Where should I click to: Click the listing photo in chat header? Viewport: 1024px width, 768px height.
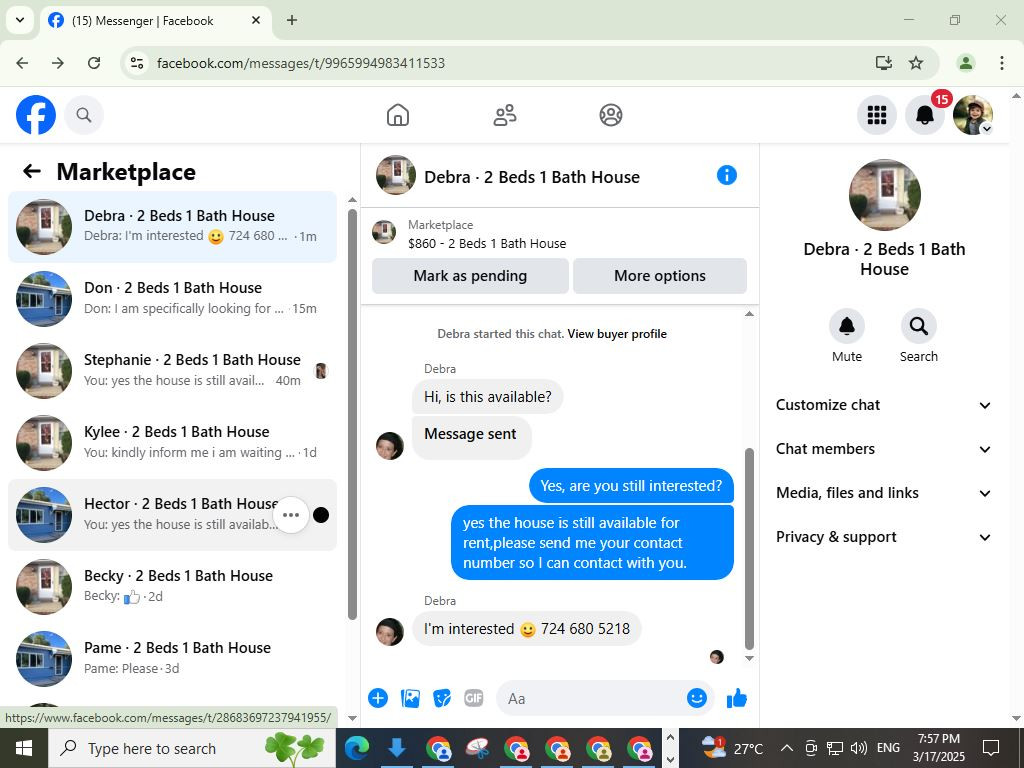395,175
